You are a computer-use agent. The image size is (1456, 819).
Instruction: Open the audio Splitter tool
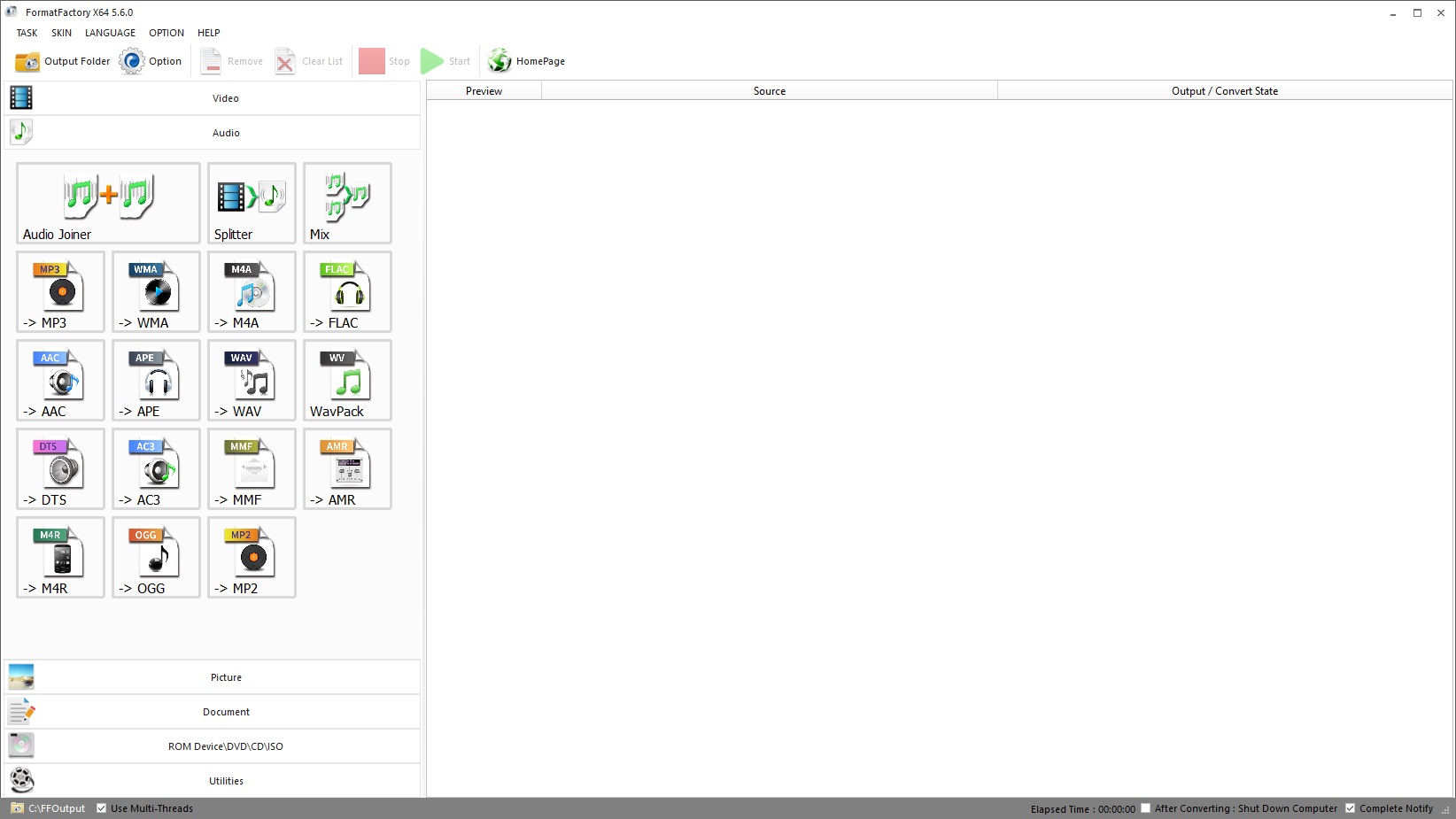(252, 203)
